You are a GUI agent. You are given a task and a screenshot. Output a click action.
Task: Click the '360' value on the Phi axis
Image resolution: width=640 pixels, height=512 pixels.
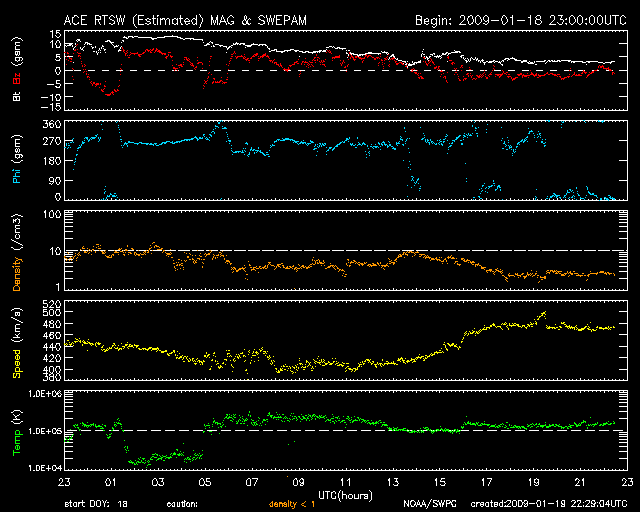[x=52, y=124]
